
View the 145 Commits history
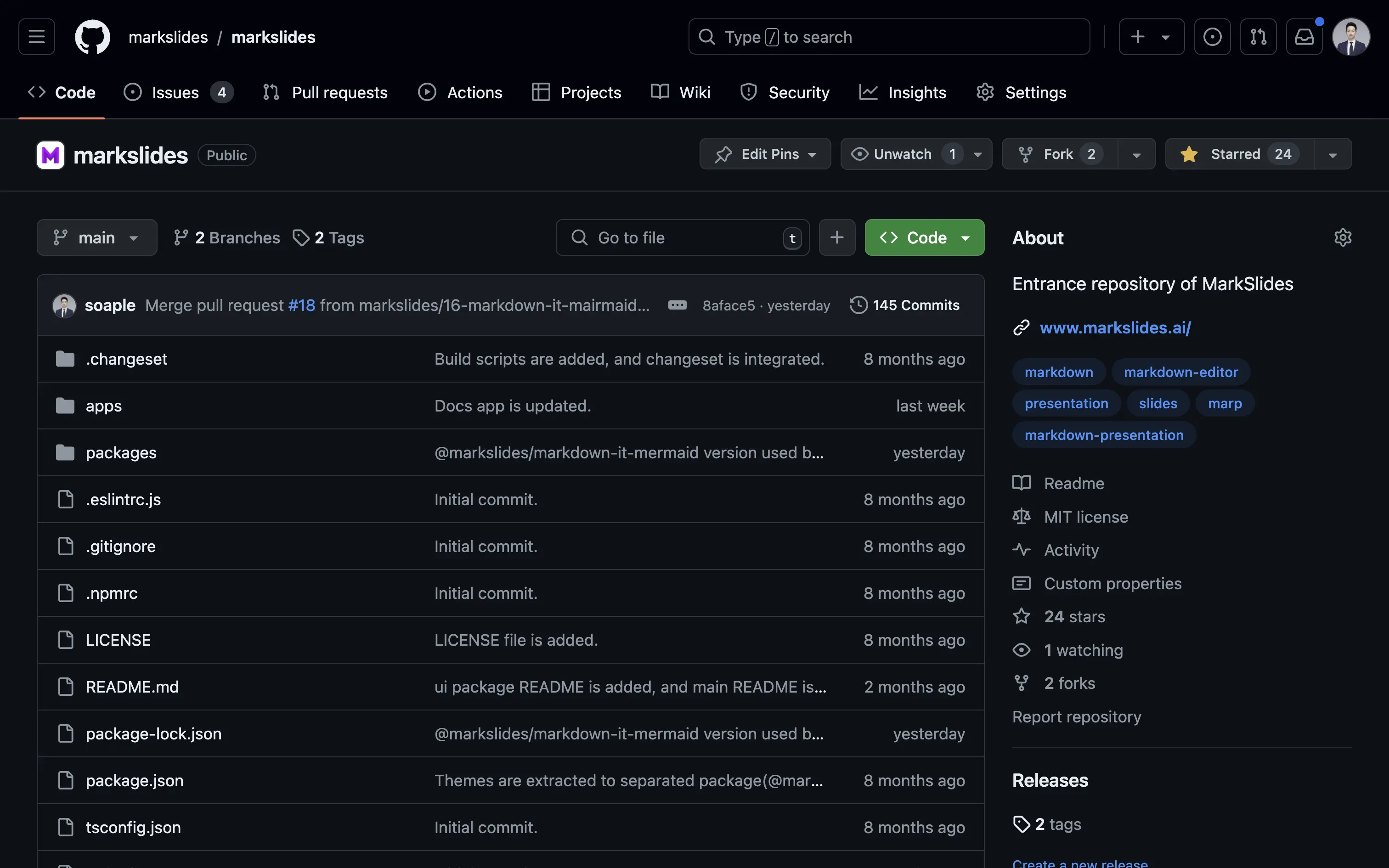click(904, 305)
